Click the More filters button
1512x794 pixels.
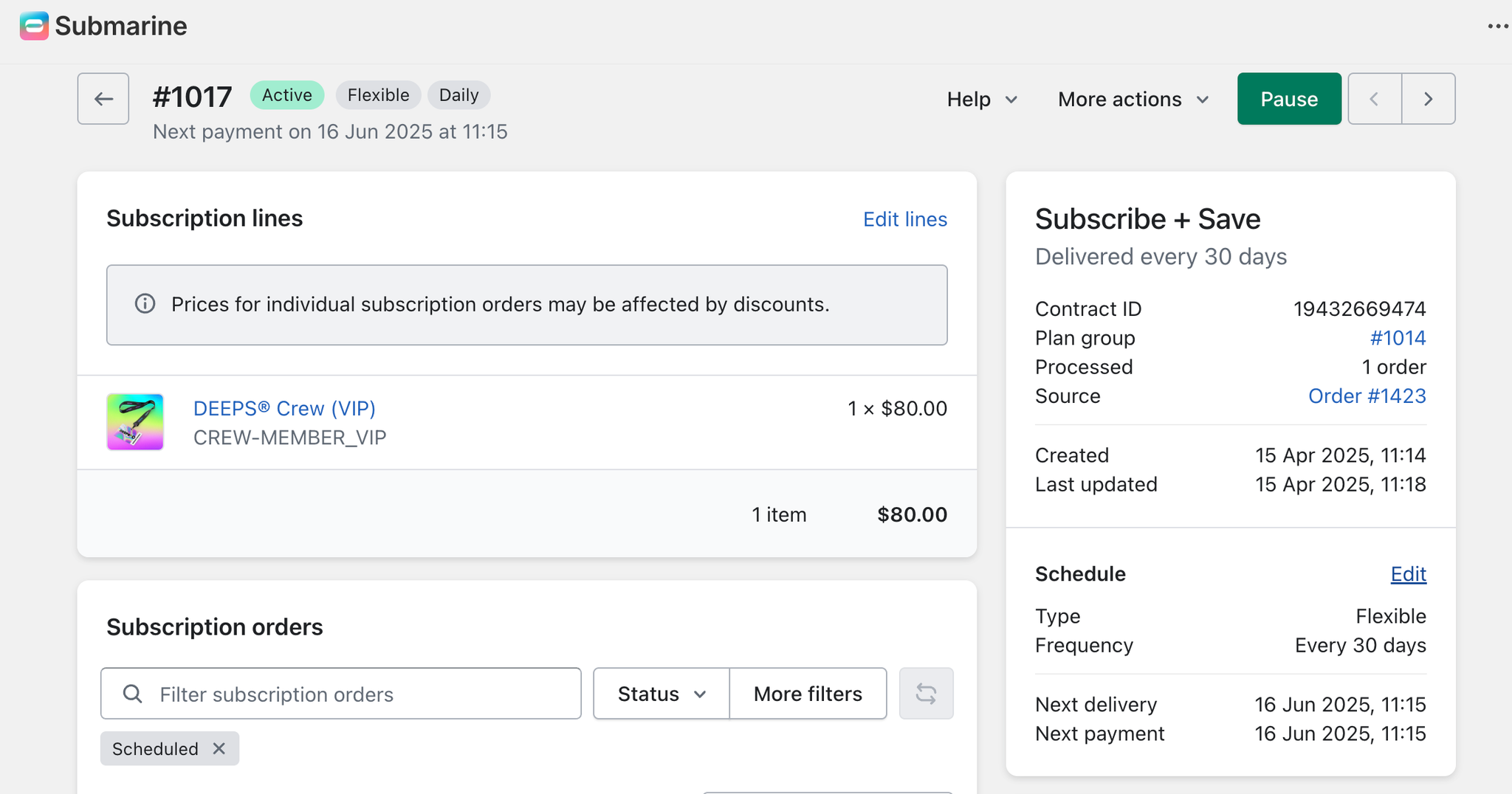808,694
